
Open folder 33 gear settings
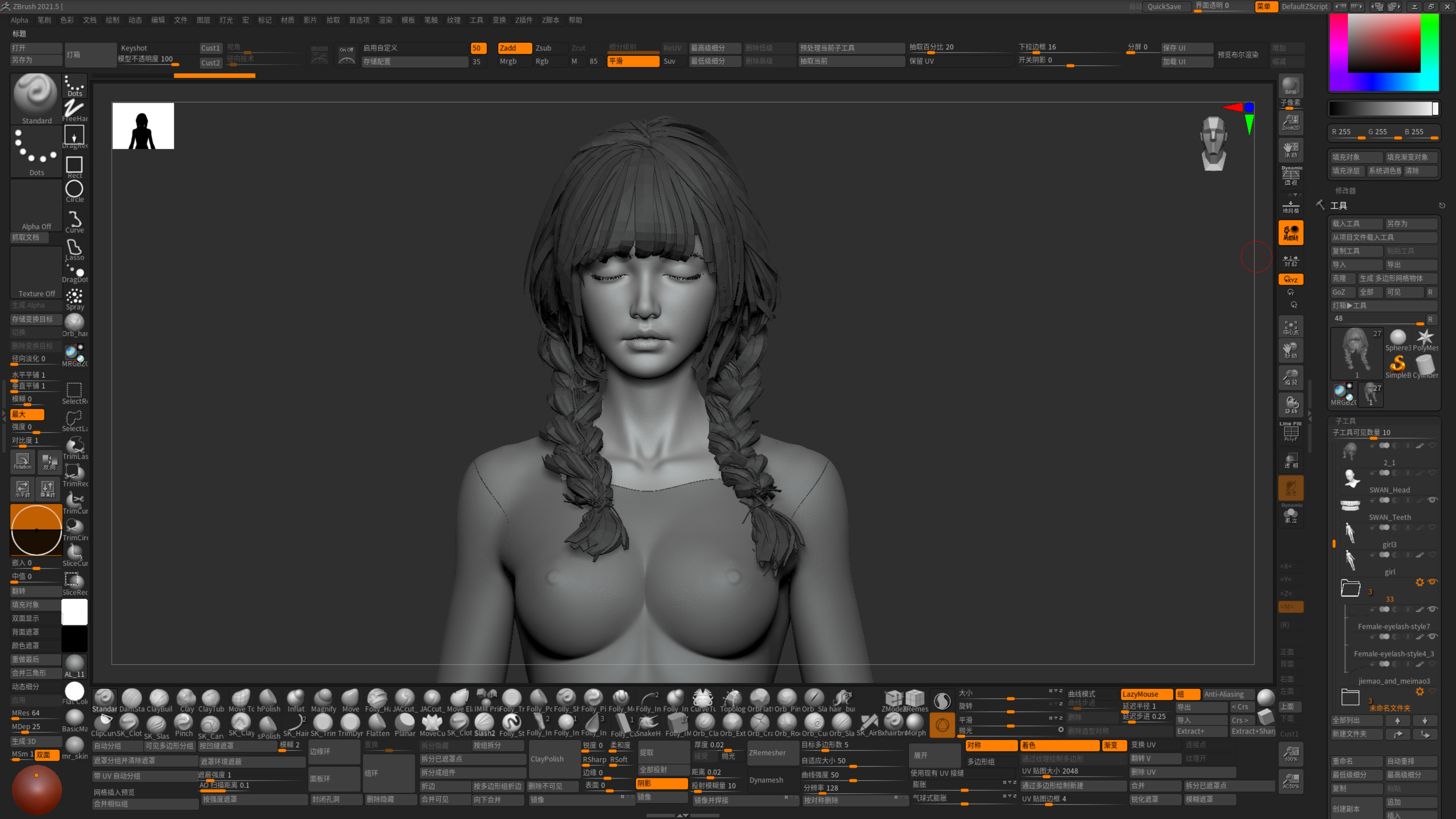pos(1419,582)
